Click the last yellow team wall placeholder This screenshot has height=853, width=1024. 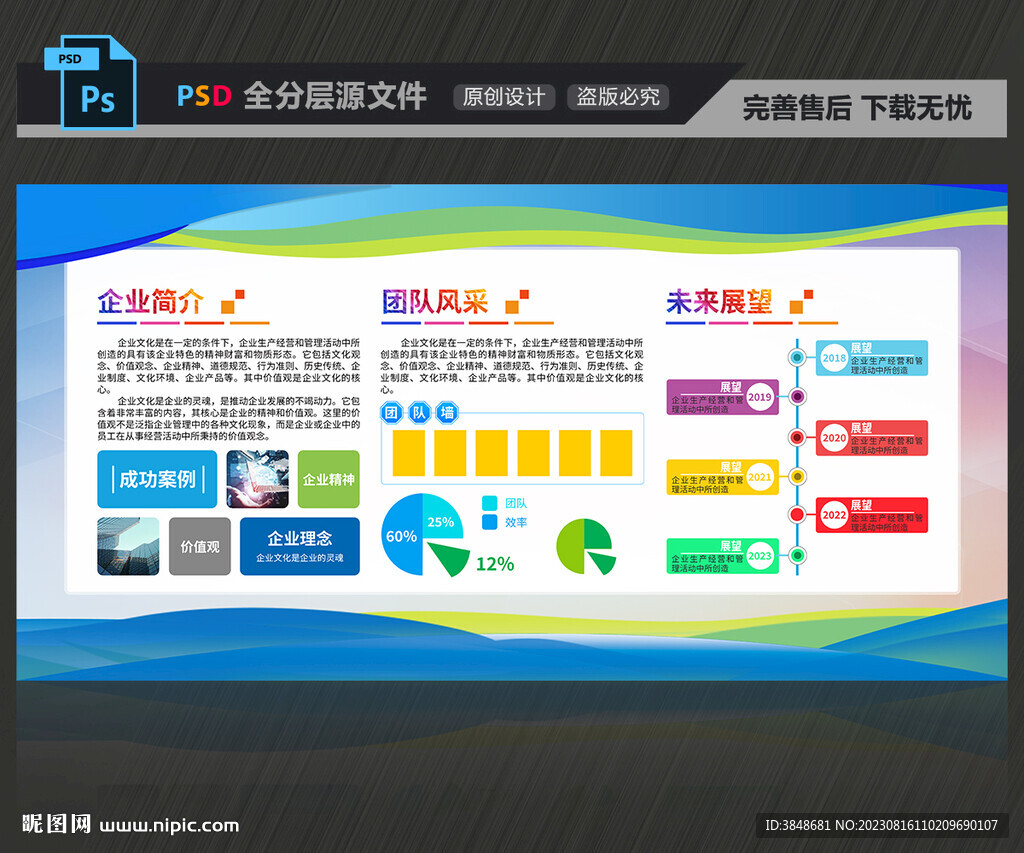tap(616, 453)
